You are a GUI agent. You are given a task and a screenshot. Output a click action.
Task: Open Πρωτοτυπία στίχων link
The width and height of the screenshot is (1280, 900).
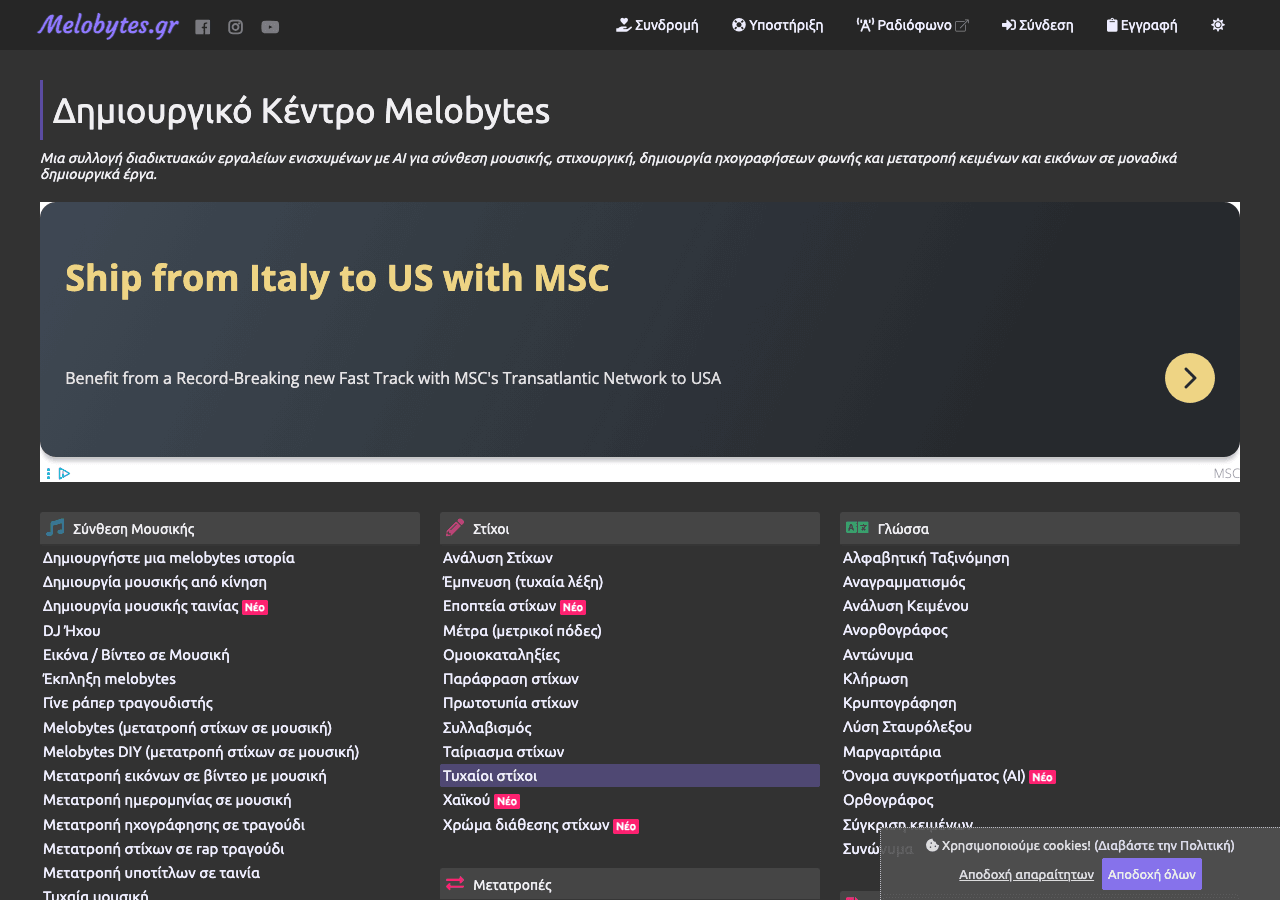(511, 702)
